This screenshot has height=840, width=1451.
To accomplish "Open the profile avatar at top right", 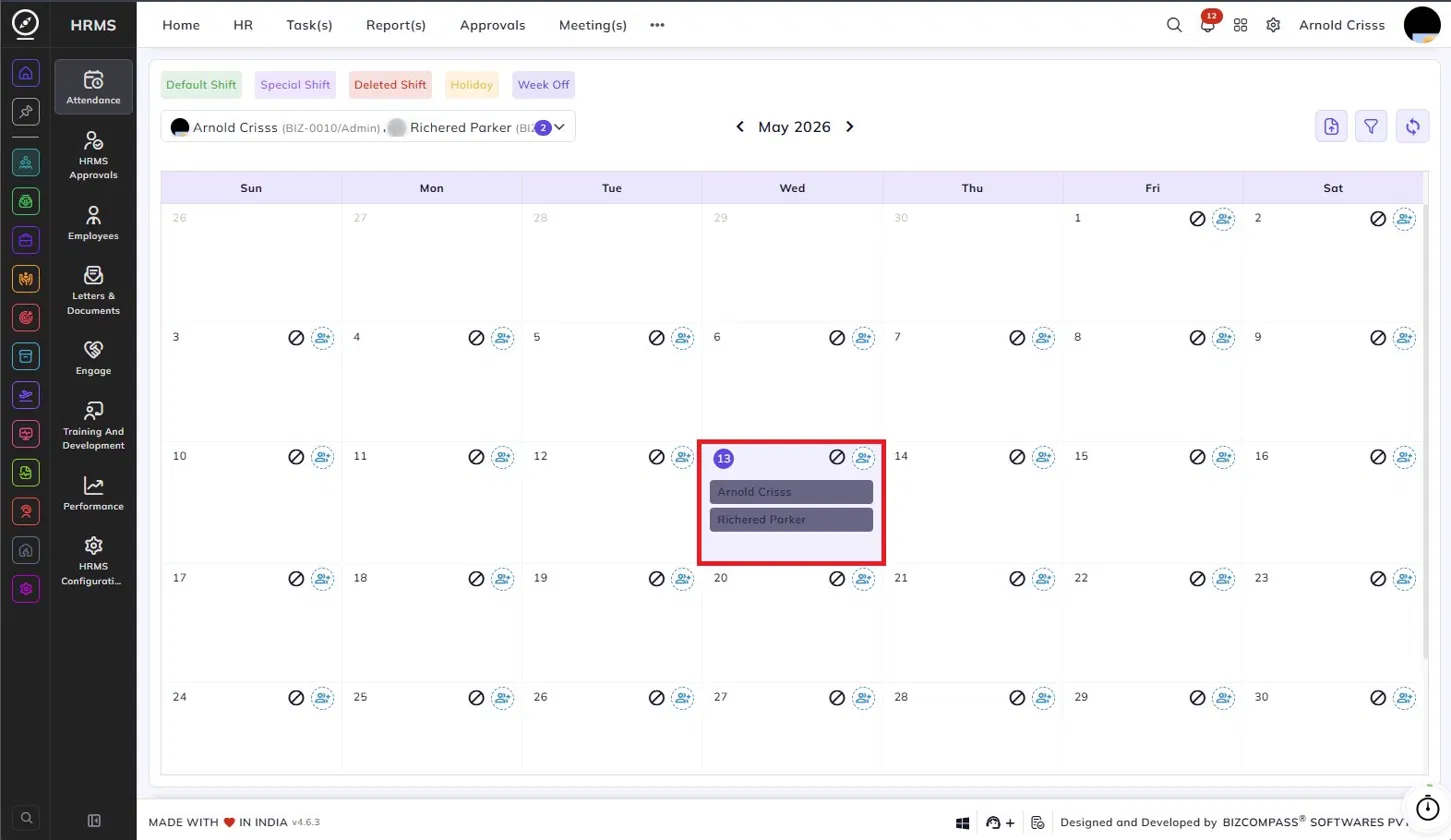I will [x=1422, y=25].
